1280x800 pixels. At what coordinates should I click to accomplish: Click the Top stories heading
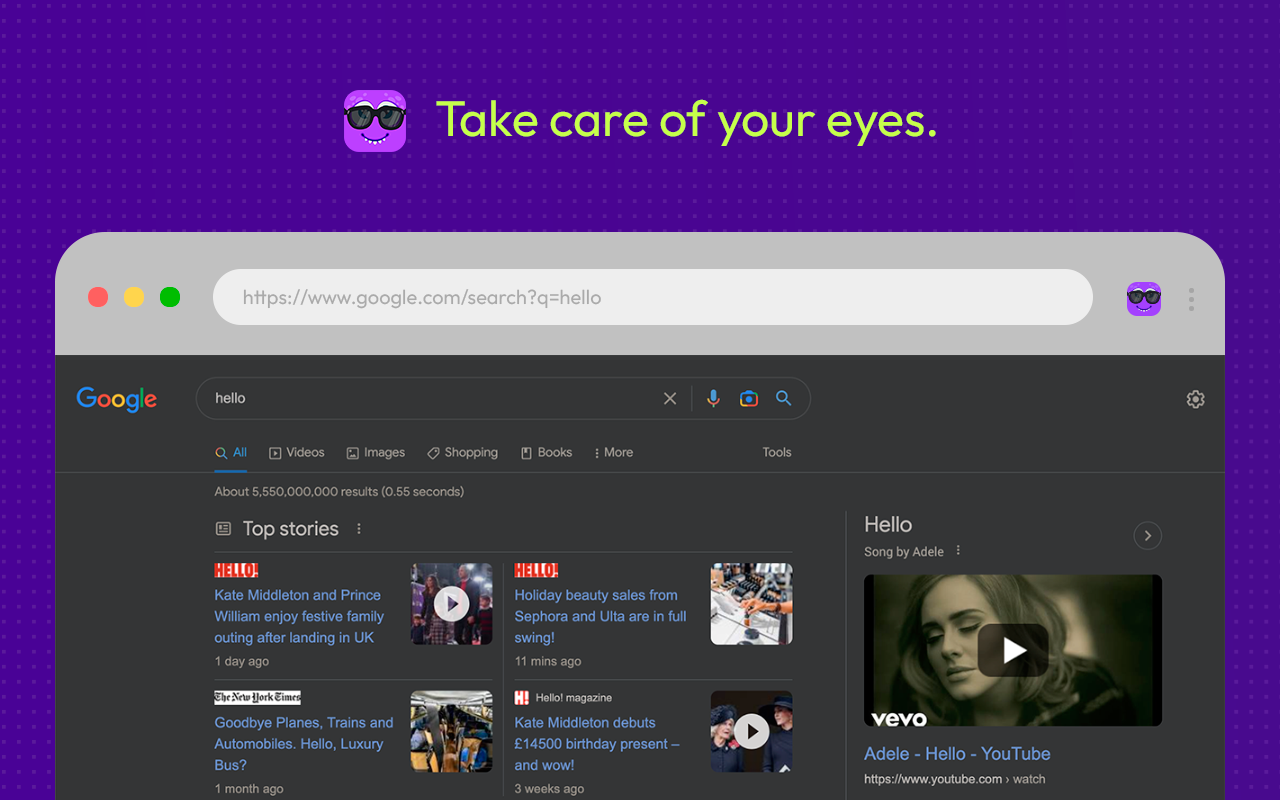click(291, 529)
